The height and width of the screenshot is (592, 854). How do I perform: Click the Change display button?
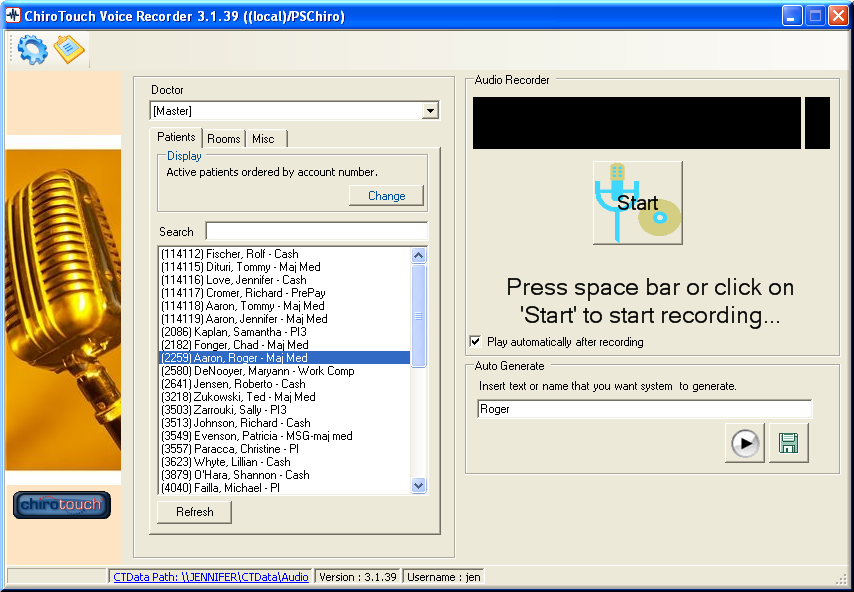pyautogui.click(x=386, y=196)
